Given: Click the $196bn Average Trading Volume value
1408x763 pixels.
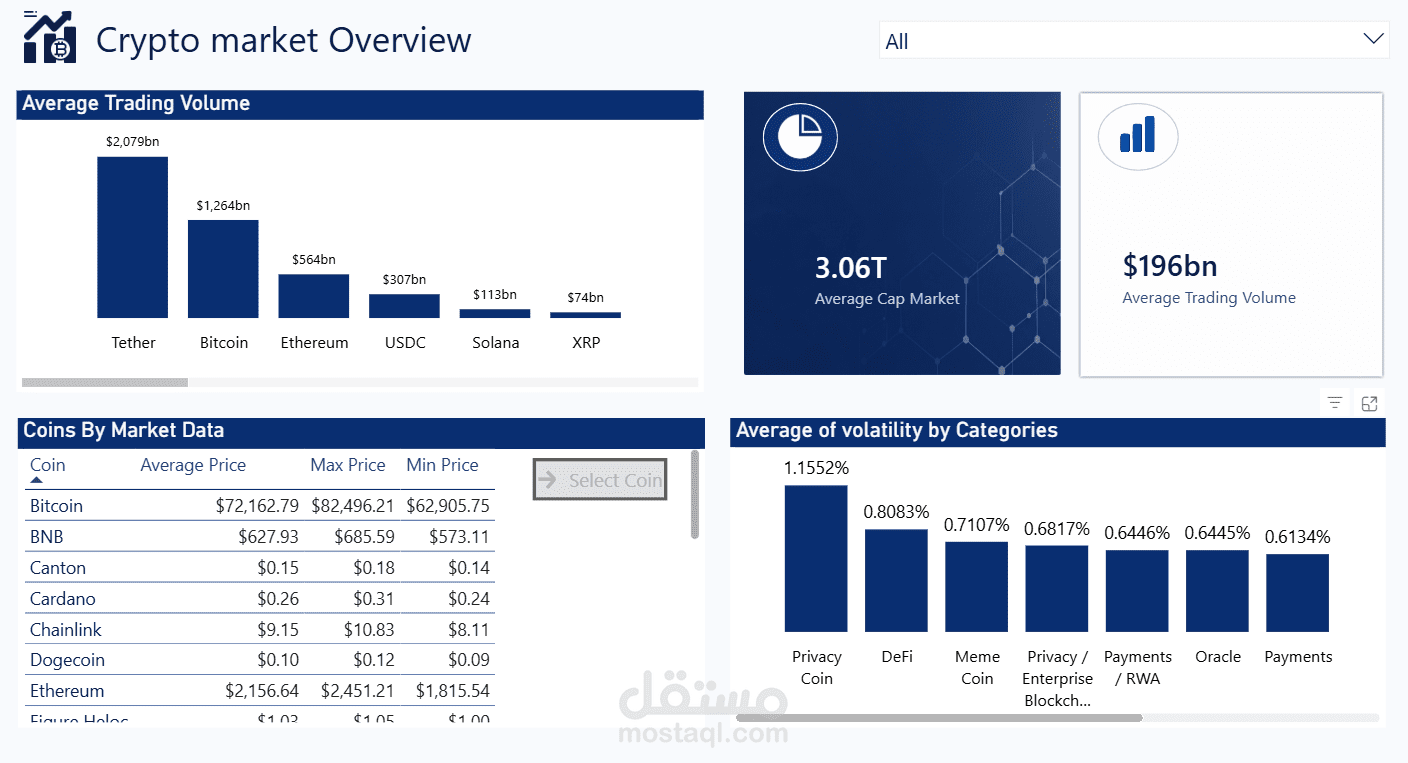Looking at the screenshot, I should point(1170,266).
